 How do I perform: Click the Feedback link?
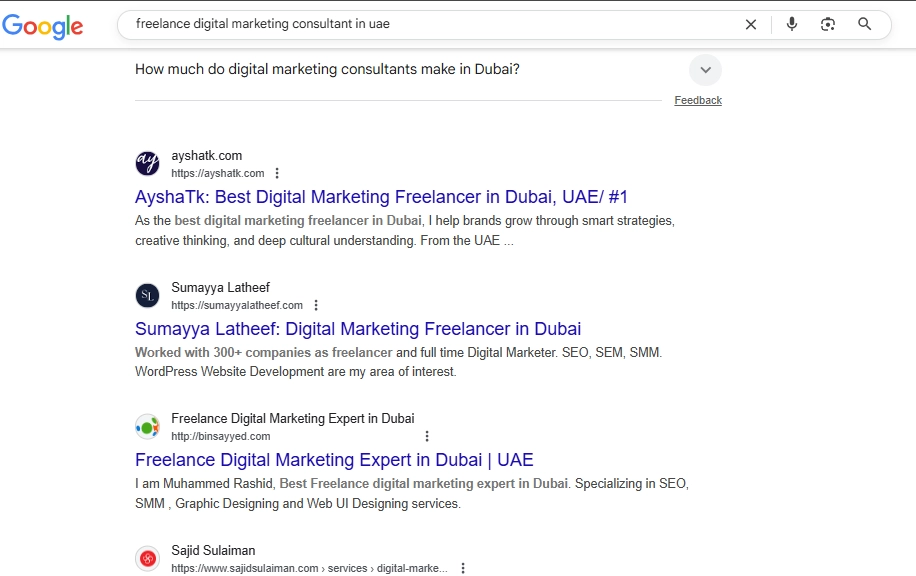tap(698, 100)
